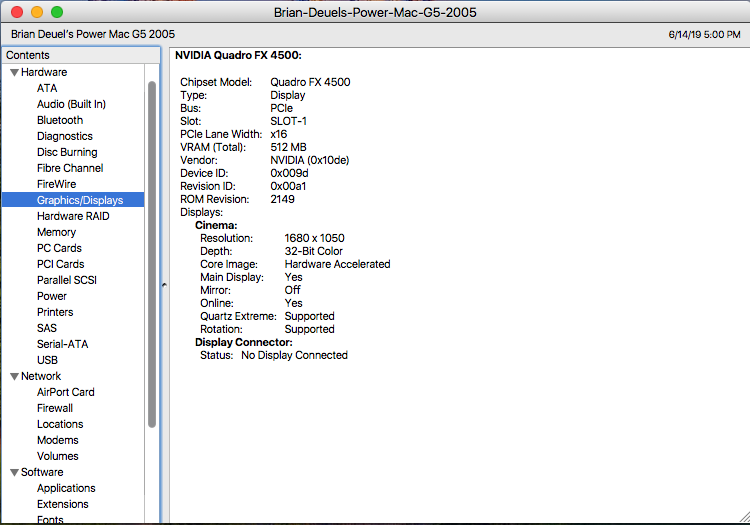Open Hardware RAID entry
Image resolution: width=750 pixels, height=525 pixels.
pyautogui.click(x=73, y=216)
